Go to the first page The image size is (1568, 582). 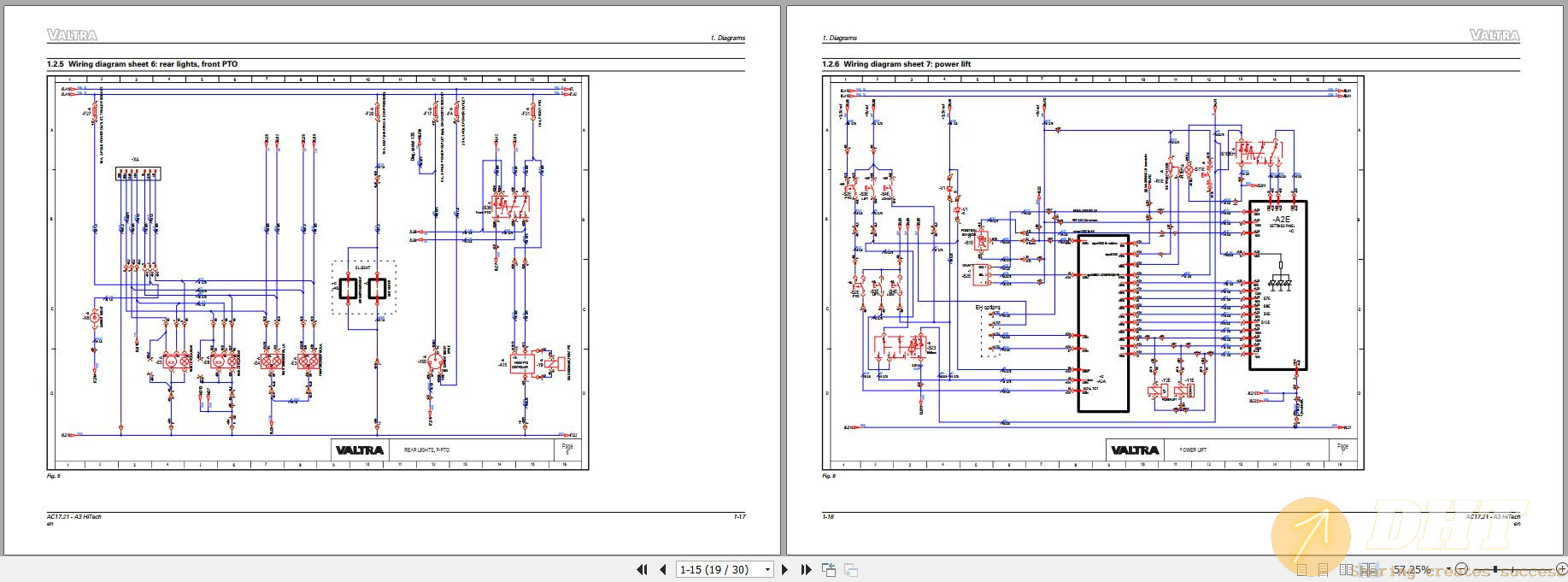coord(642,569)
